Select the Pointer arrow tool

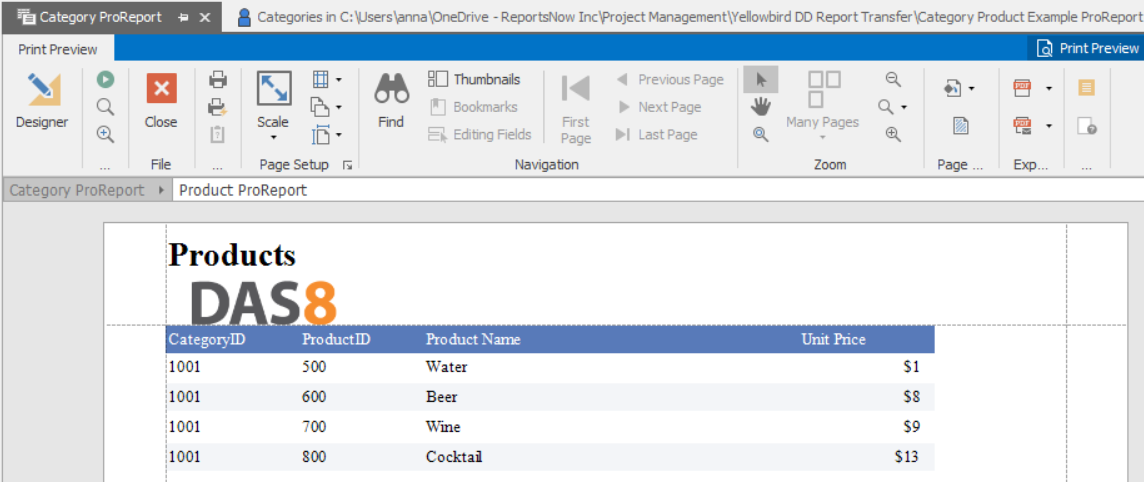click(x=761, y=79)
